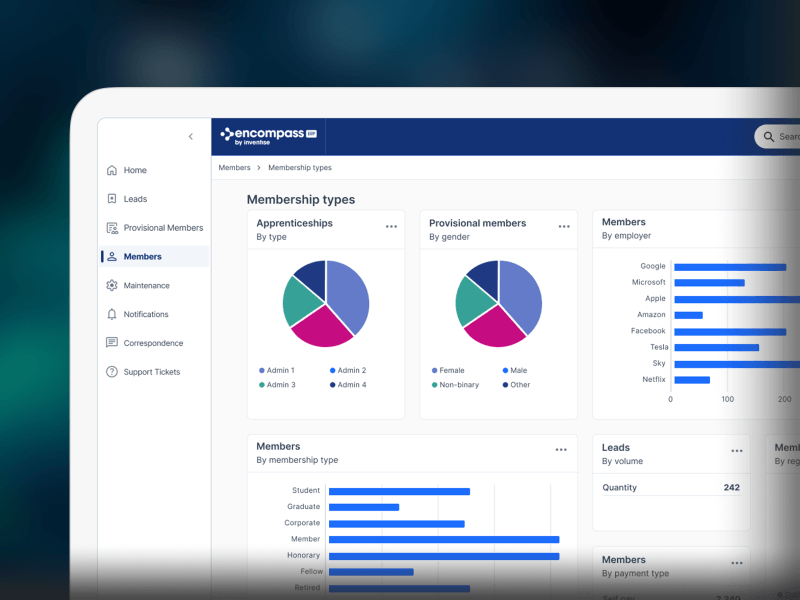Click the Provisional Members icon
Screen dimensions: 800x600
tap(112, 228)
